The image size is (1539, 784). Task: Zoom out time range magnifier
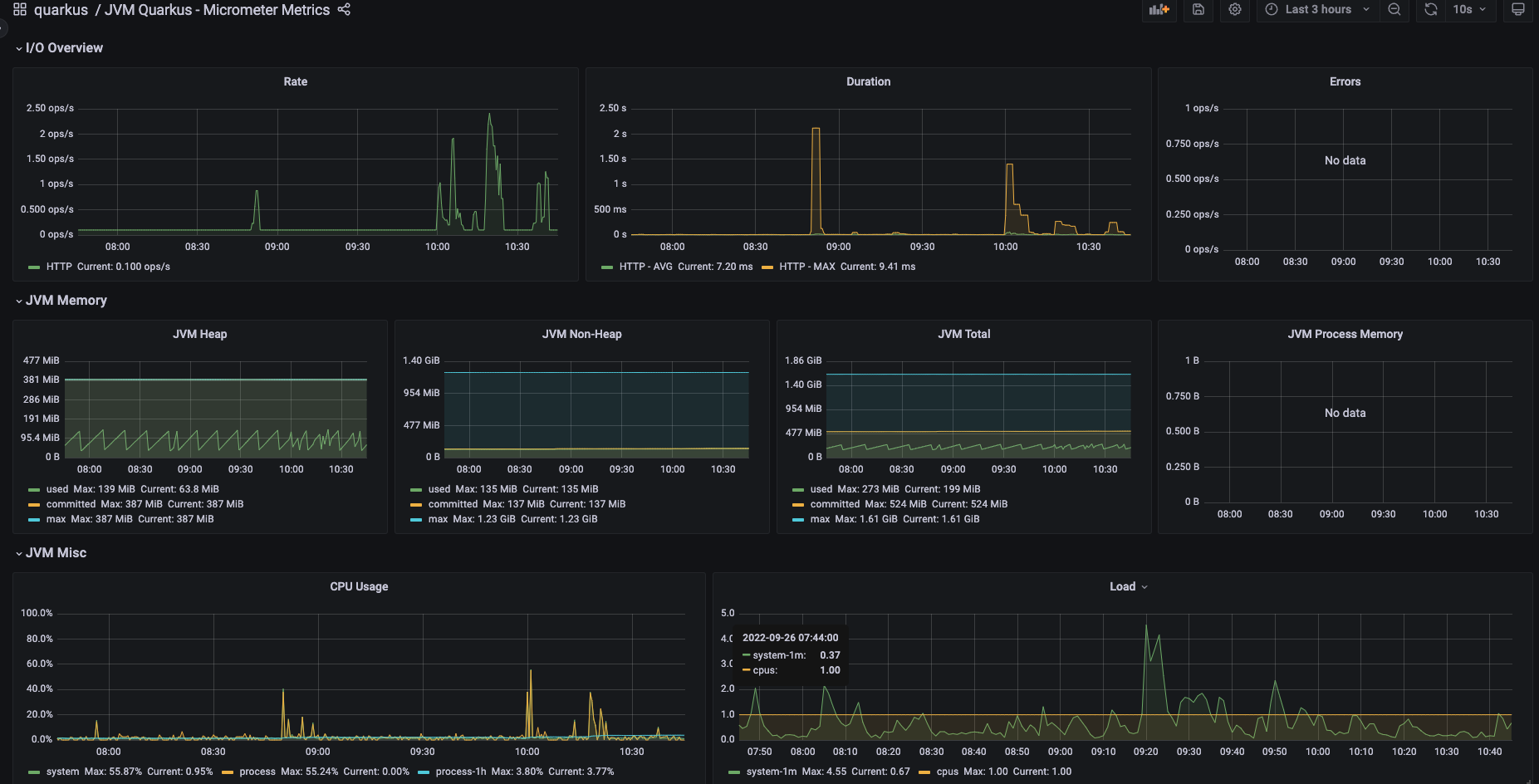(1394, 10)
